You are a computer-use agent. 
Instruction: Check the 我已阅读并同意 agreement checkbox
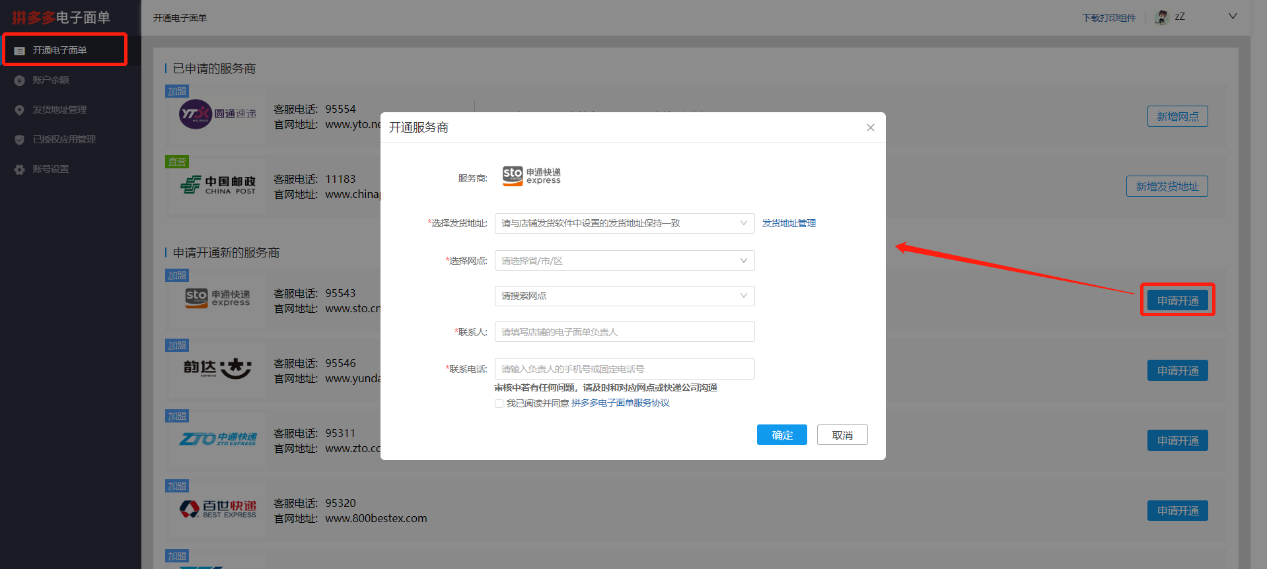click(x=499, y=403)
